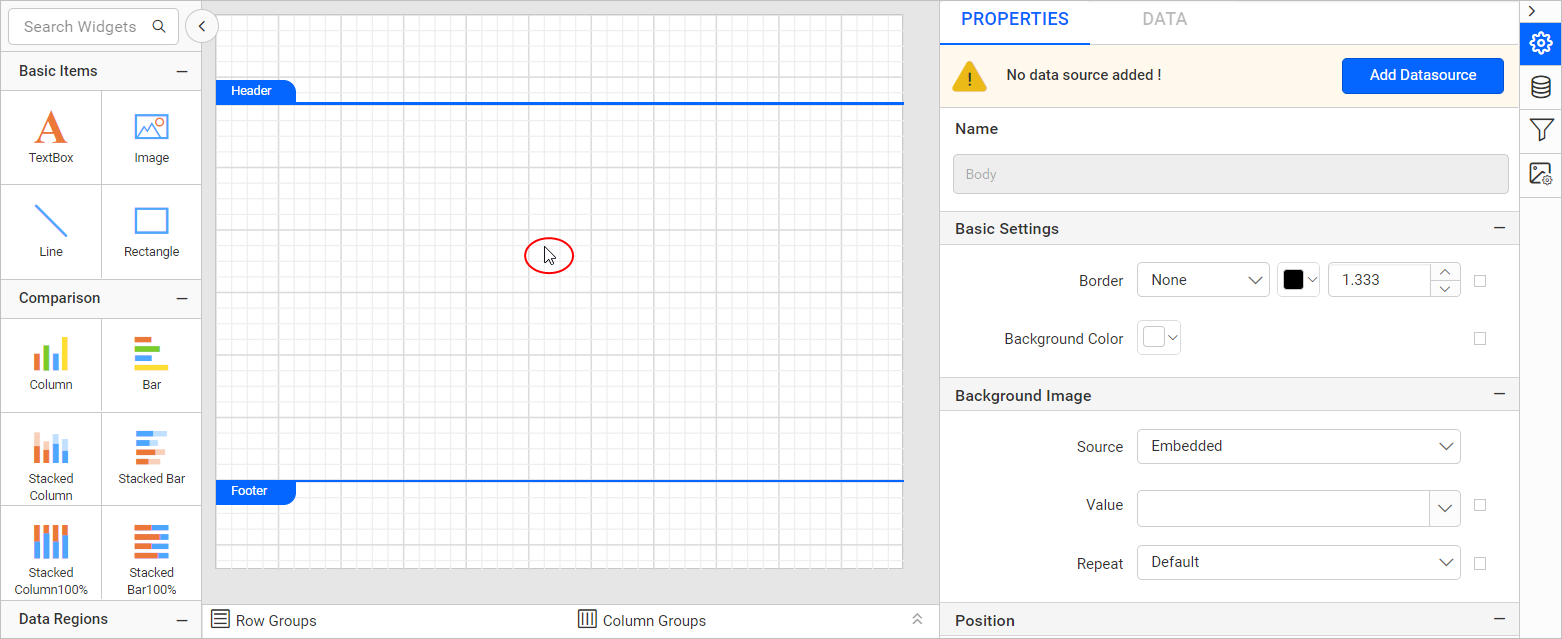Collapse the Basic Items section

click(182, 71)
